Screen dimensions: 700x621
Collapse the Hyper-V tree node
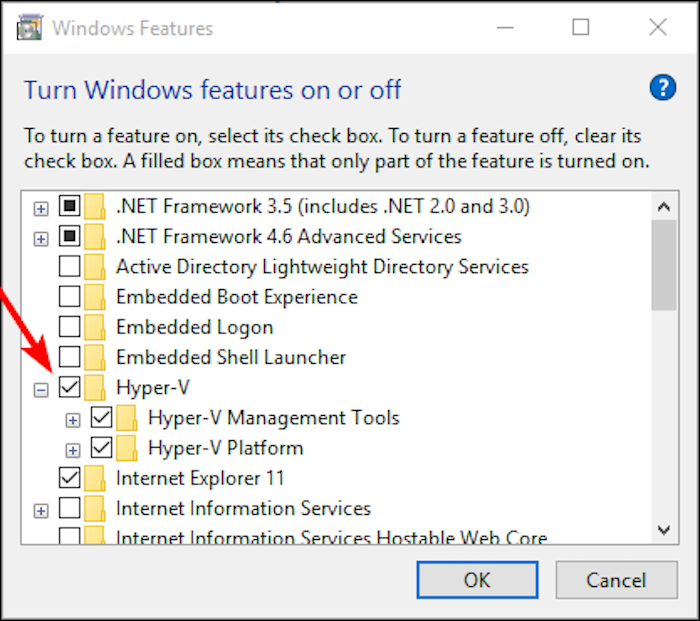pyautogui.click(x=41, y=391)
